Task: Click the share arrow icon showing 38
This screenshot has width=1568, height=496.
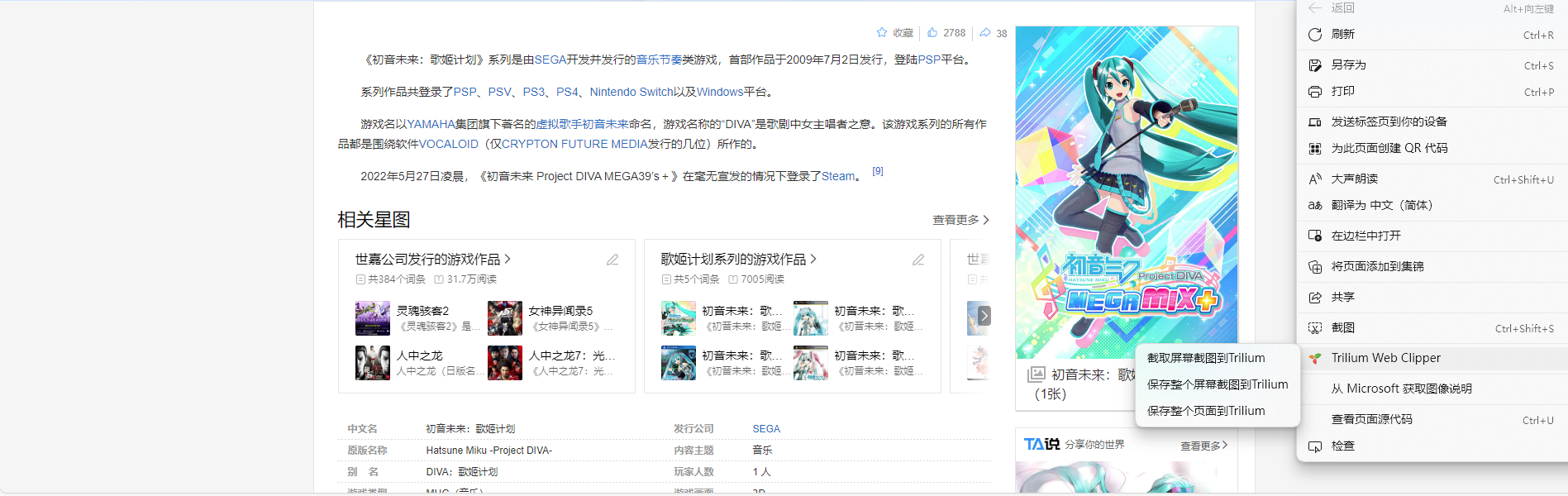Action: (985, 33)
